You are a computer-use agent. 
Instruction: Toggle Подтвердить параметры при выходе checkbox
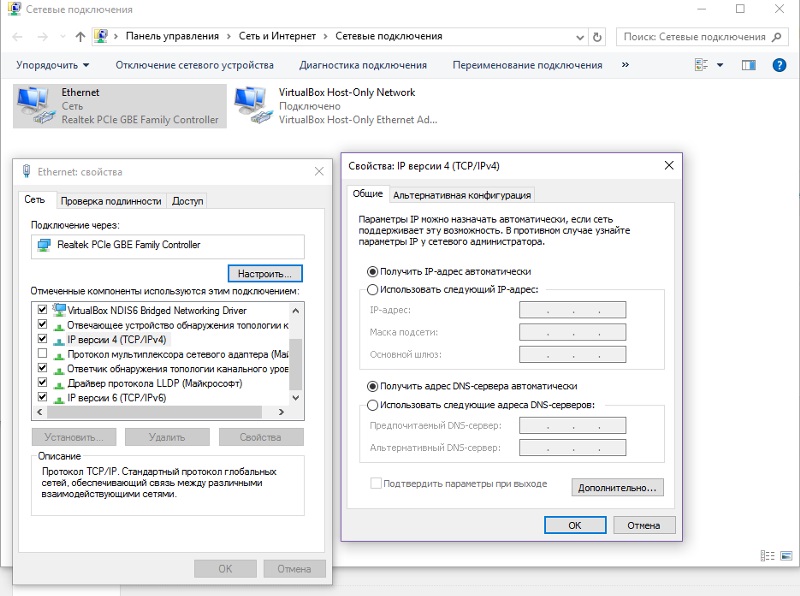[376, 483]
